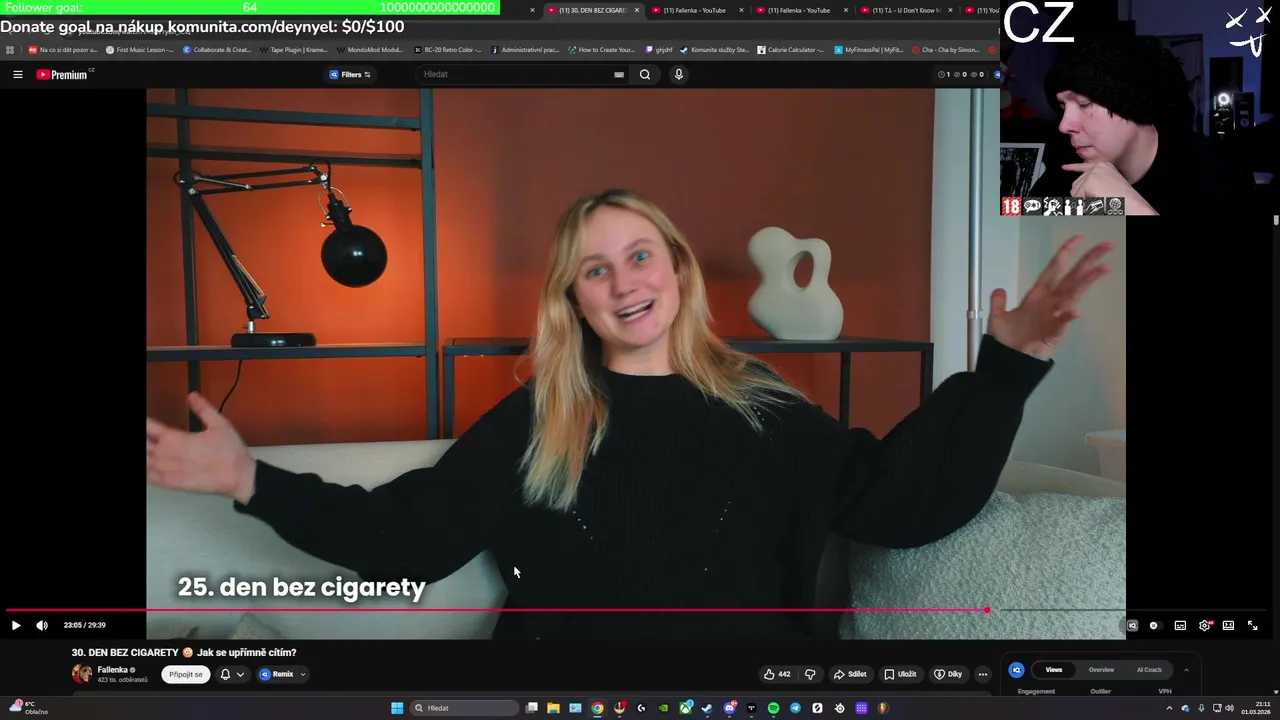Open the Calorie Calculator bookmark
The width and height of the screenshot is (1280, 720).
(x=790, y=49)
